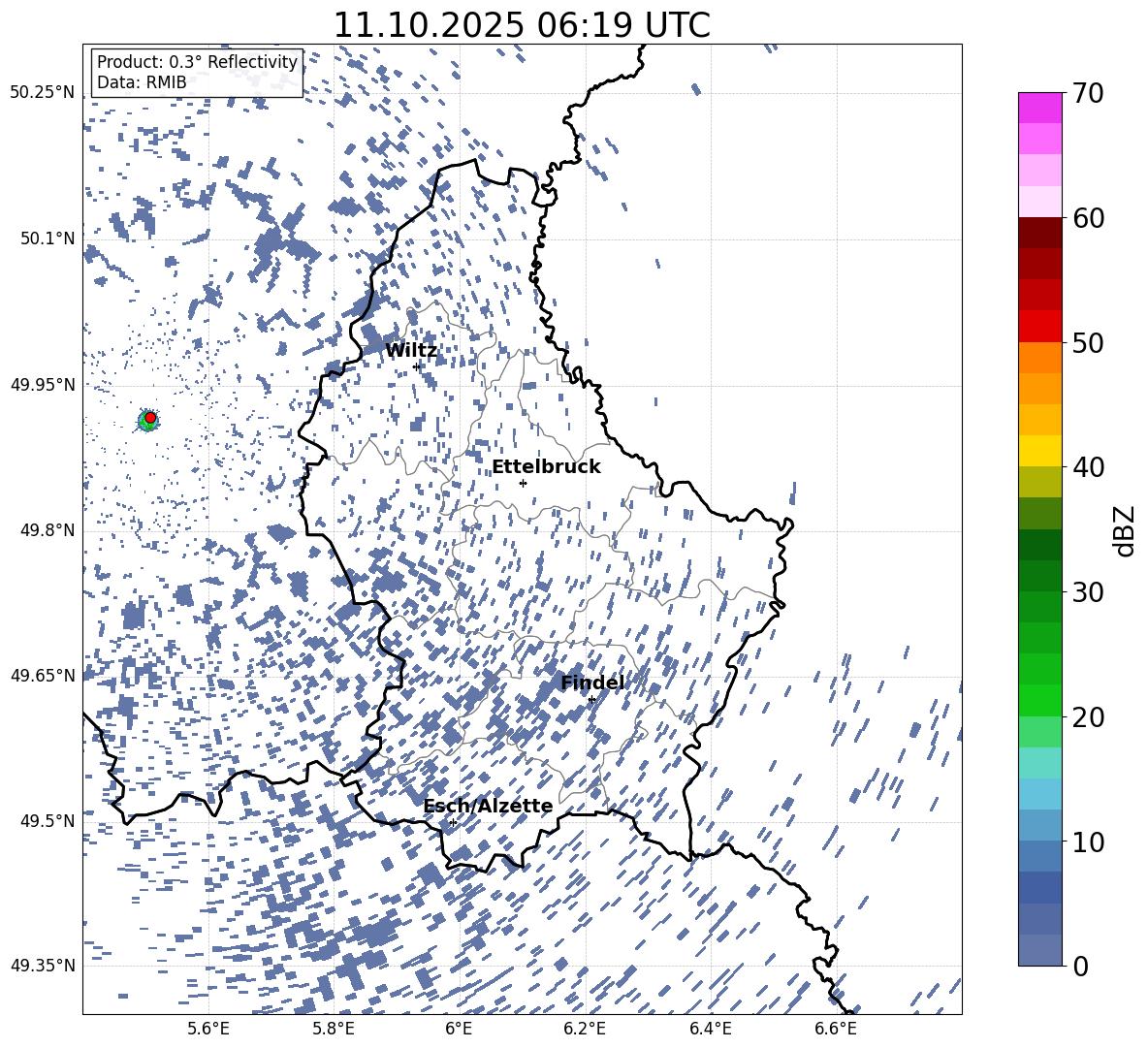1148x1048 pixels.
Task: Click the 50.25°N latitude tick label
Action: click(43, 93)
